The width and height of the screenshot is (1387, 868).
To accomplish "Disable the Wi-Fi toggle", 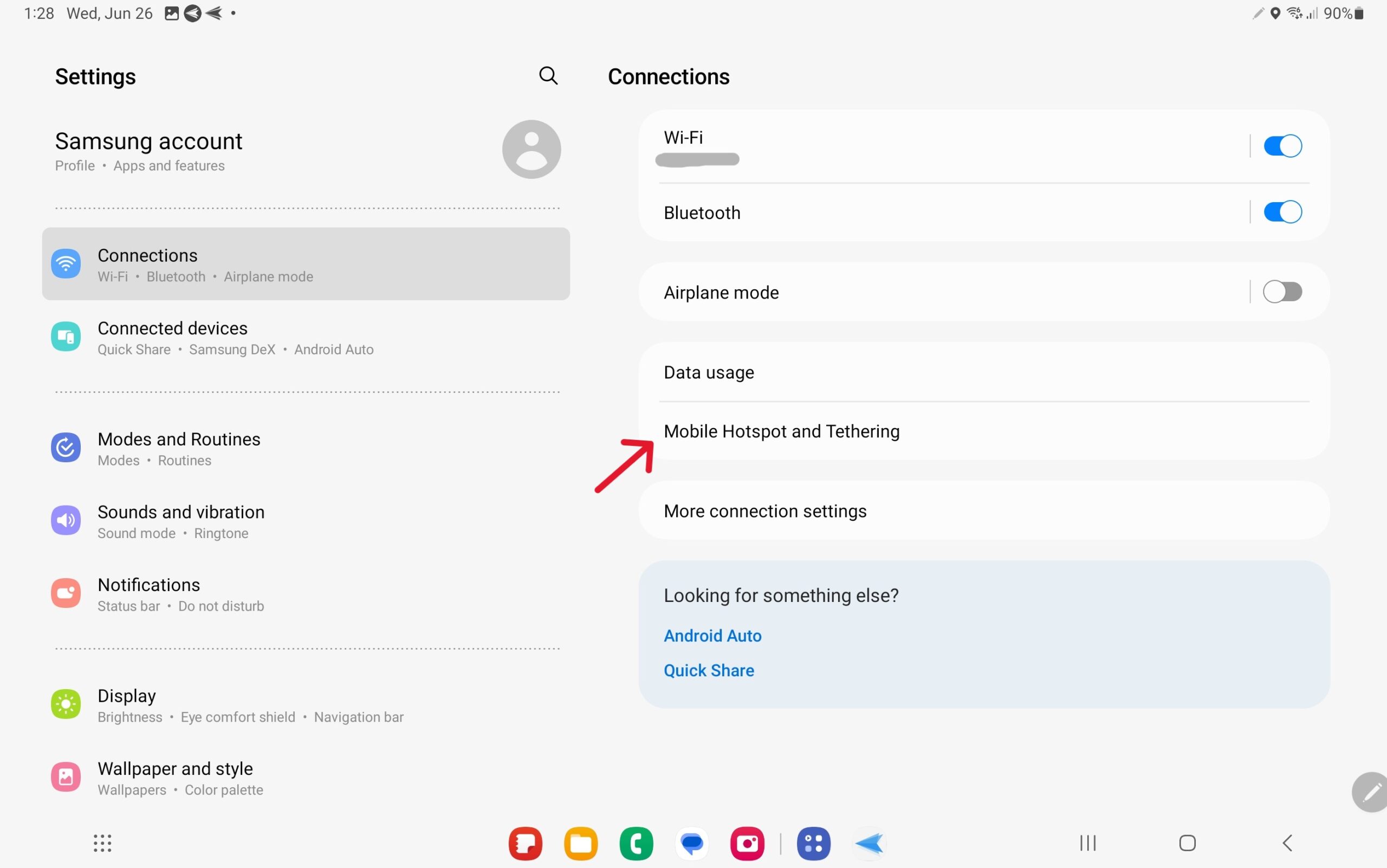I will click(1282, 145).
